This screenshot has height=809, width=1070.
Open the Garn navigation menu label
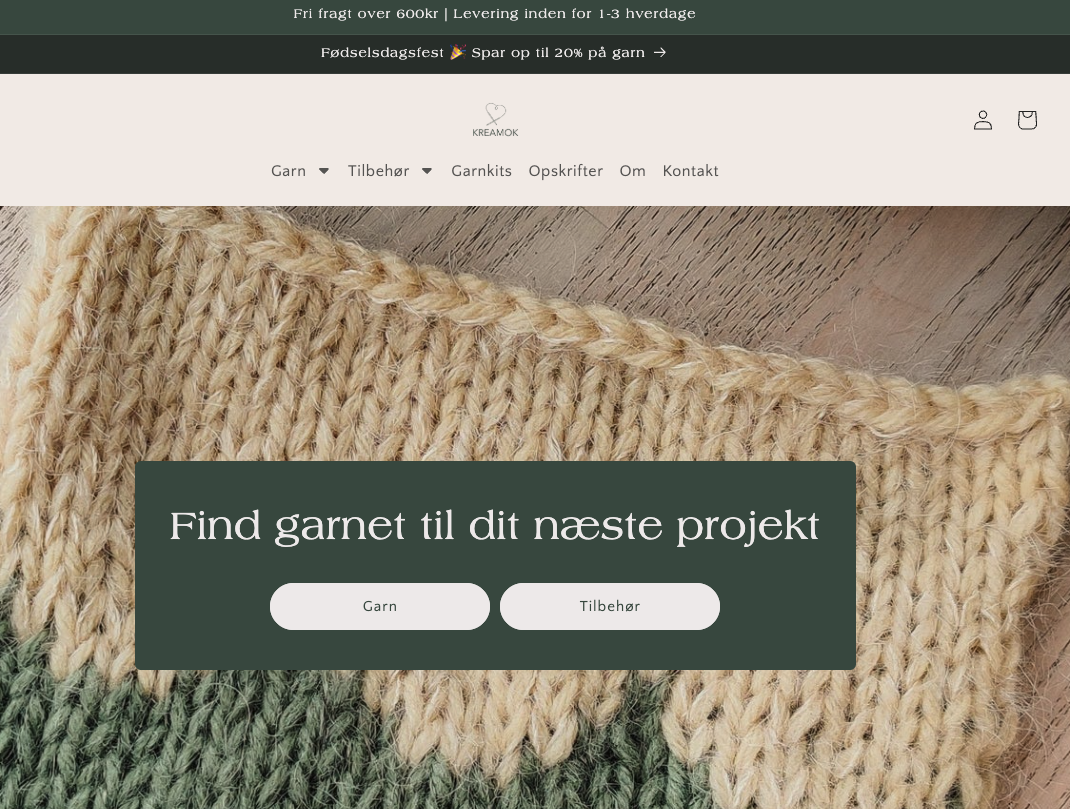pyautogui.click(x=288, y=171)
